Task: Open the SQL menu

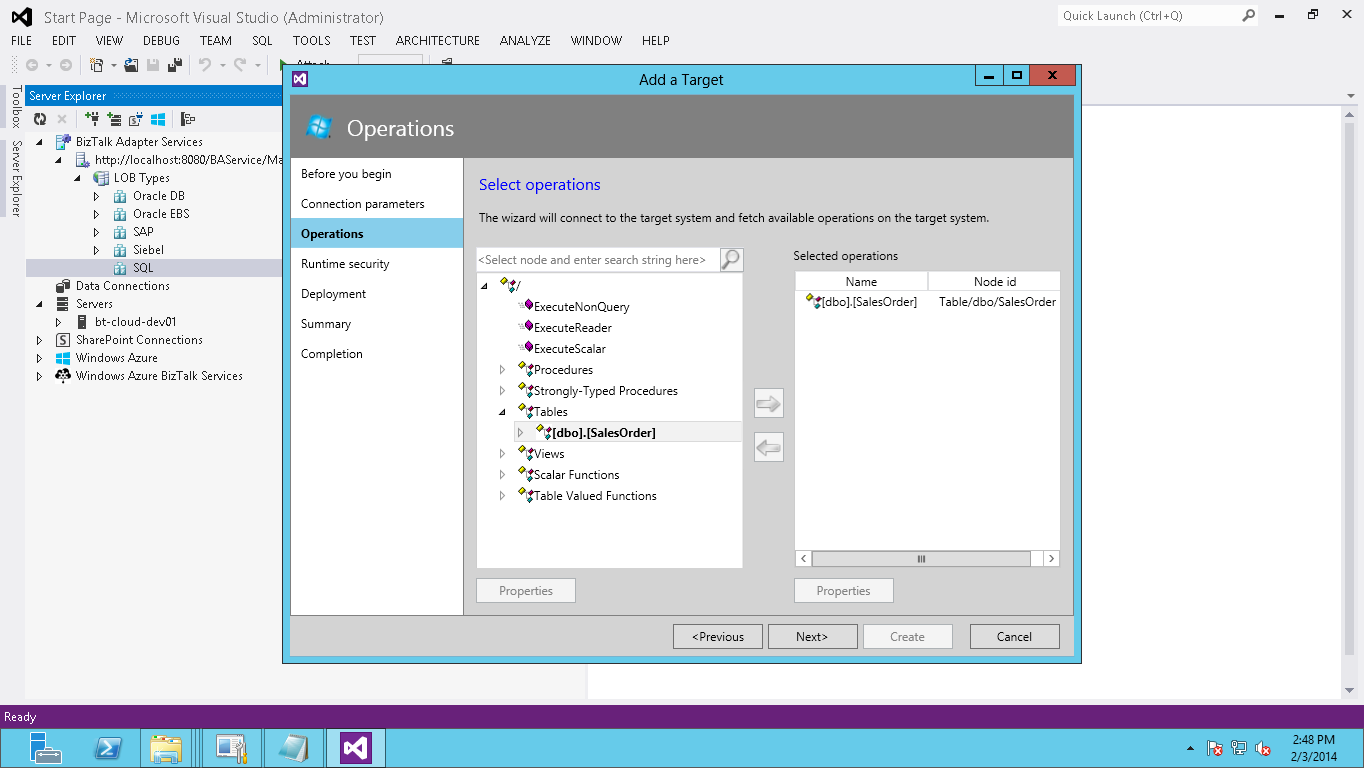Action: (262, 41)
